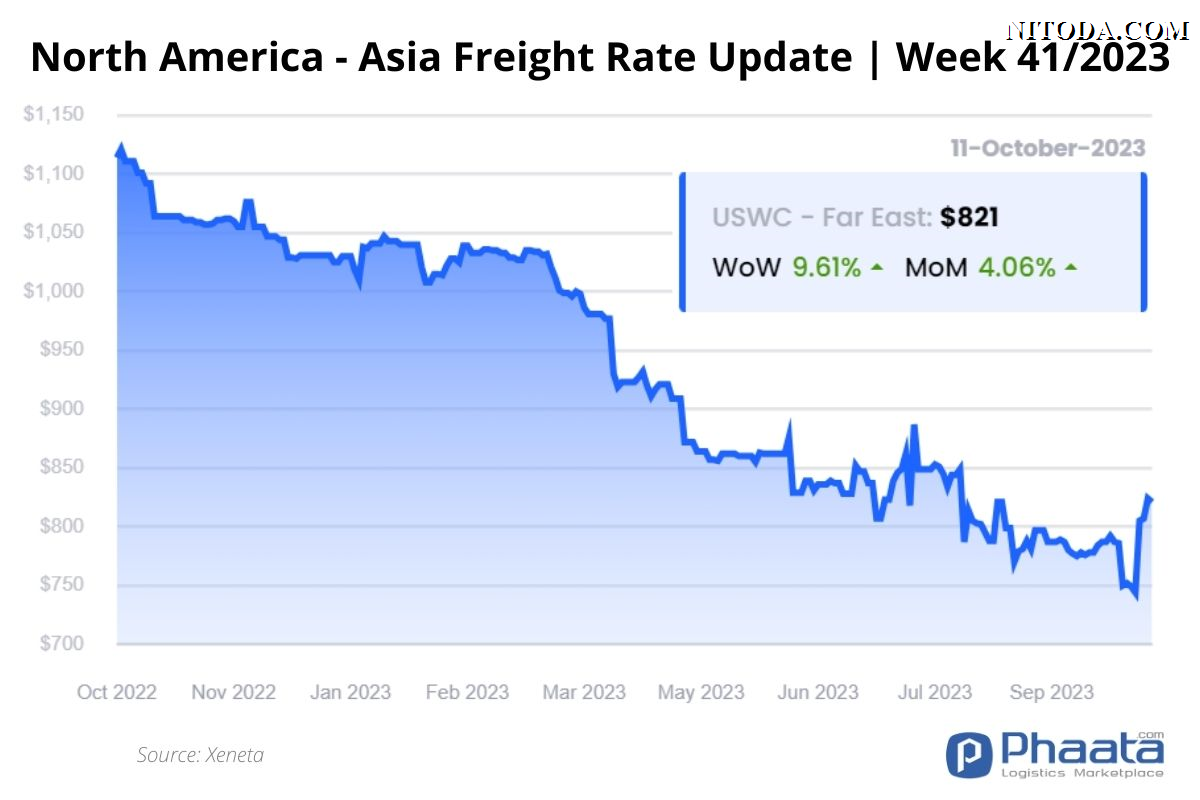
Task: Click the Oct 2022 axis label
Action: click(117, 692)
